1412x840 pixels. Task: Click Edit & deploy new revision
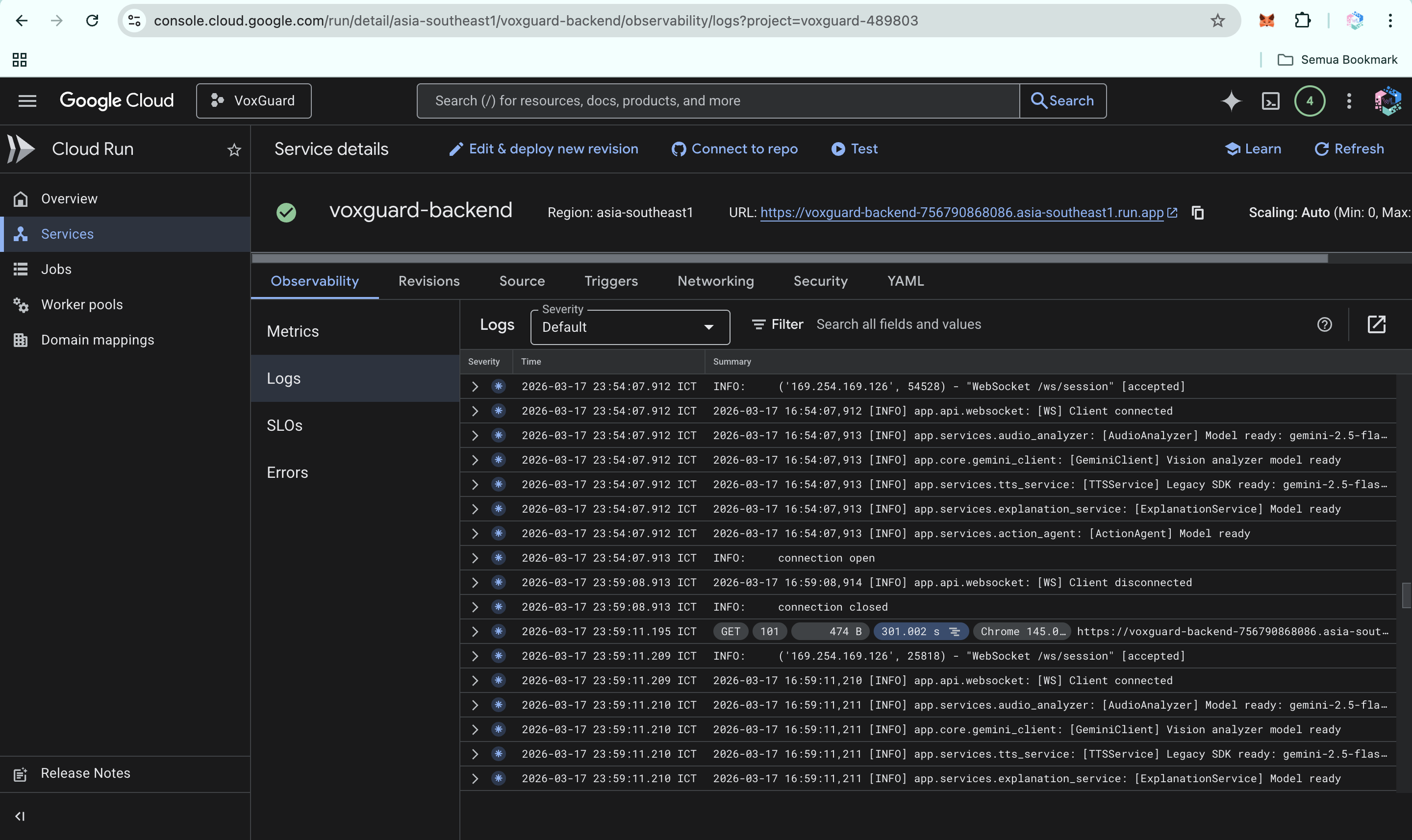544,149
